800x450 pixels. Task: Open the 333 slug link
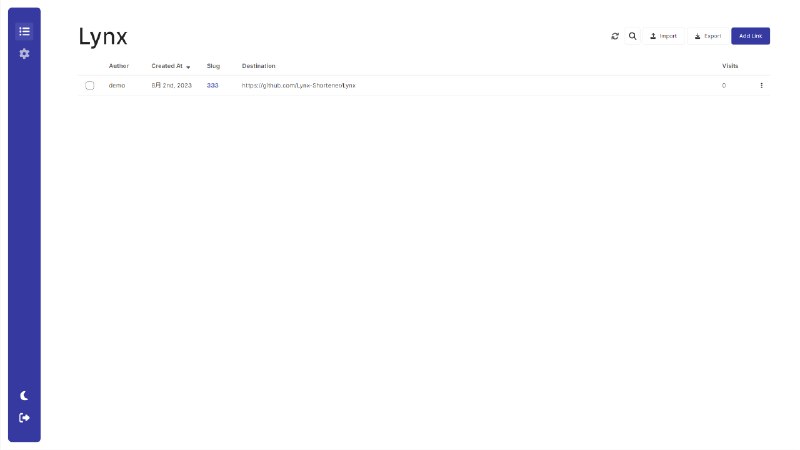(212, 86)
